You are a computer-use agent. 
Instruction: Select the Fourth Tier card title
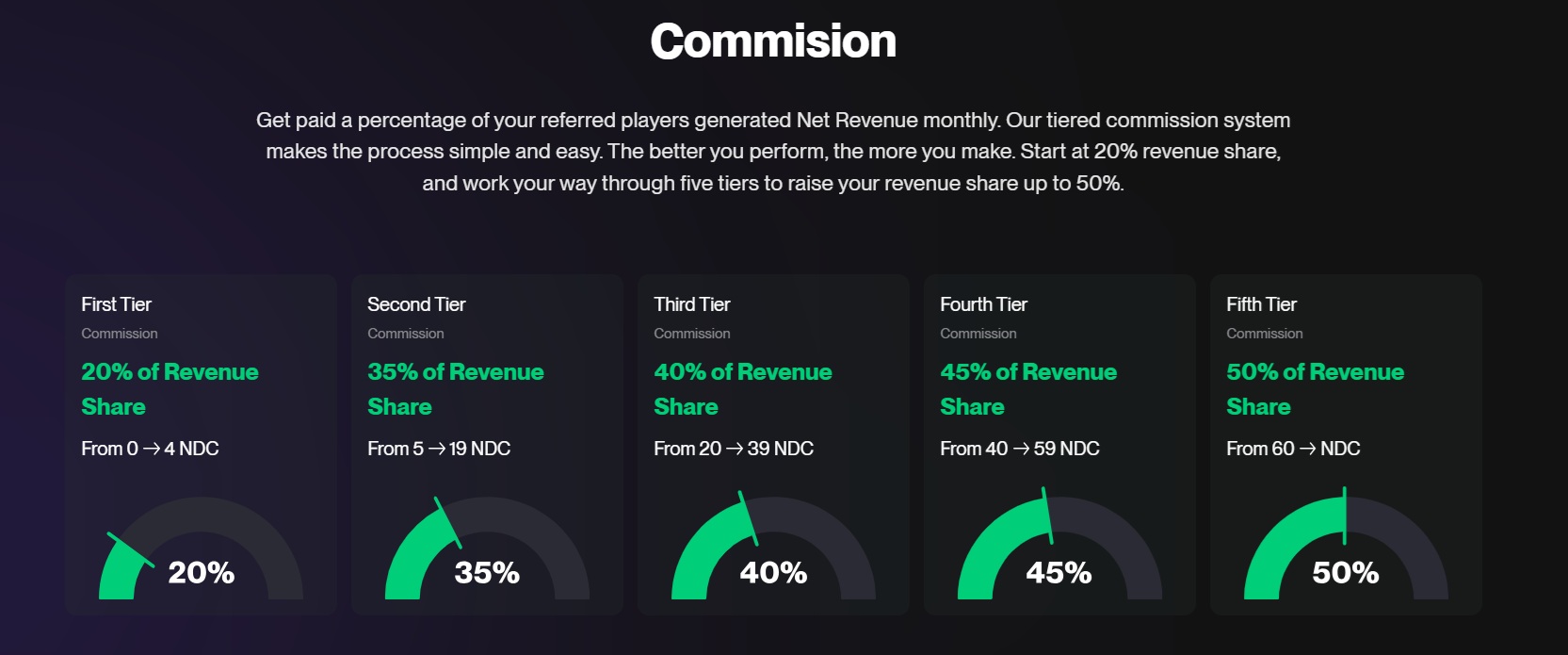(983, 304)
